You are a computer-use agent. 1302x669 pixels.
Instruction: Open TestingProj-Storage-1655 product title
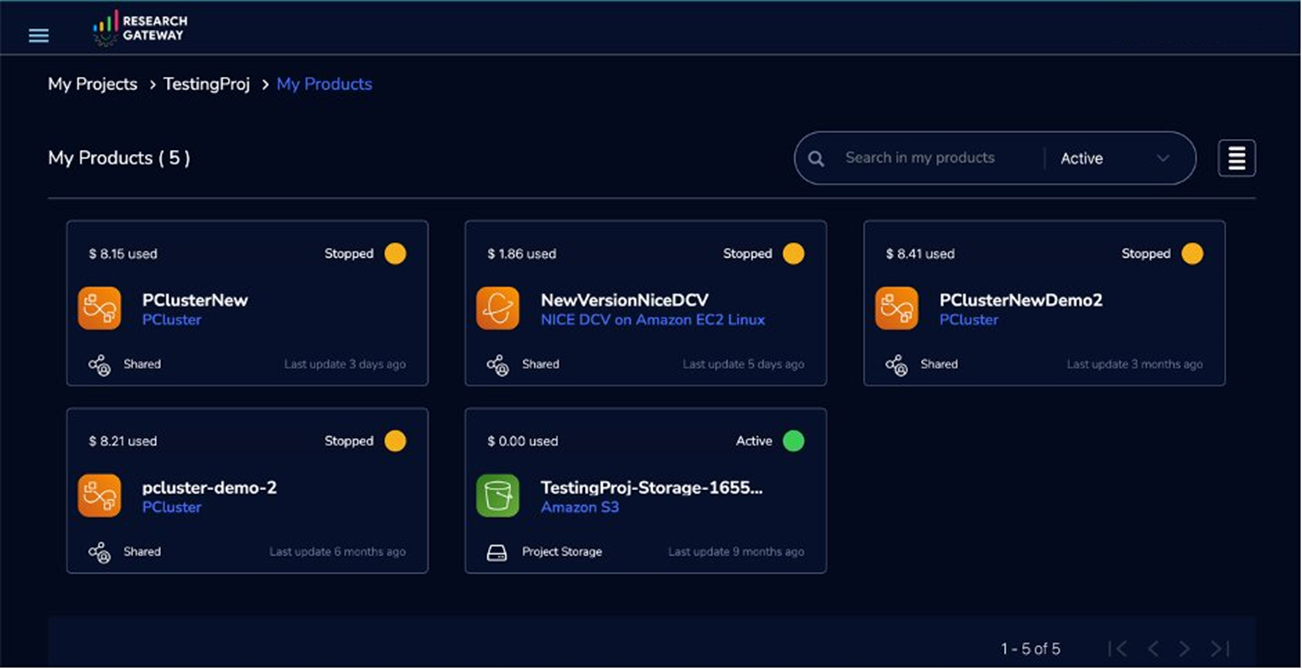coord(652,488)
